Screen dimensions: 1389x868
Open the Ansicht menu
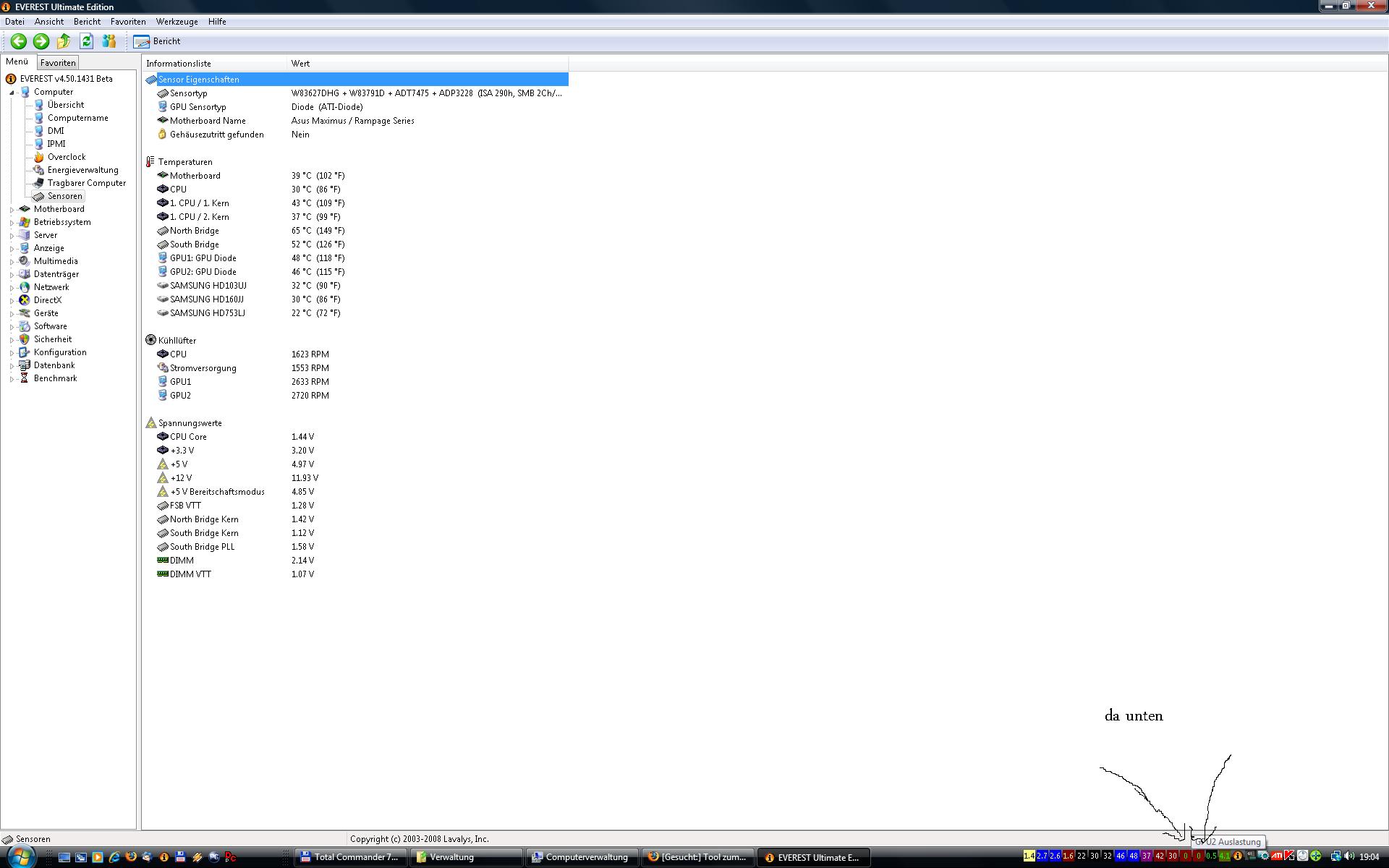tap(48, 22)
